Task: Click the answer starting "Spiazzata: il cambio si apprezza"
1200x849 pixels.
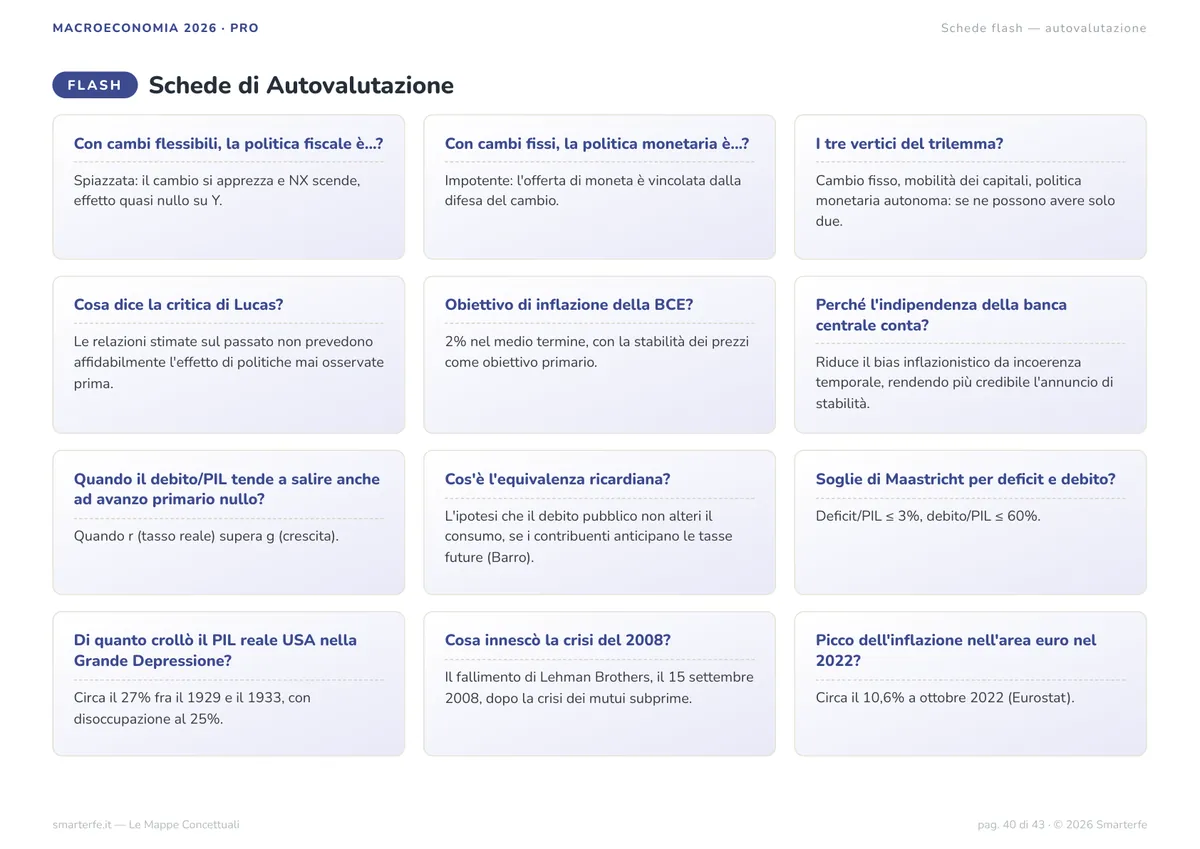Action: click(x=217, y=191)
